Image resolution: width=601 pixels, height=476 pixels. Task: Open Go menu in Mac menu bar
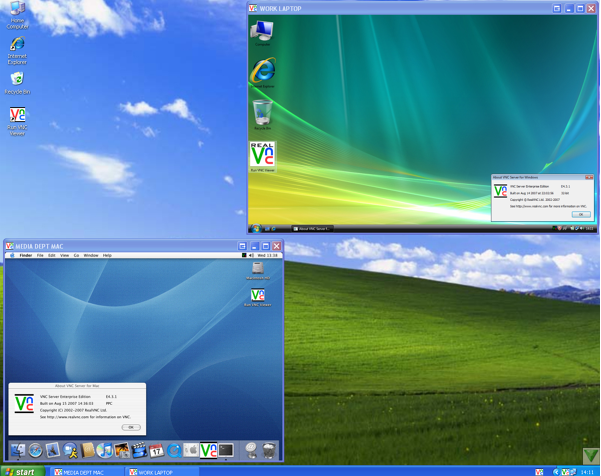(x=76, y=255)
